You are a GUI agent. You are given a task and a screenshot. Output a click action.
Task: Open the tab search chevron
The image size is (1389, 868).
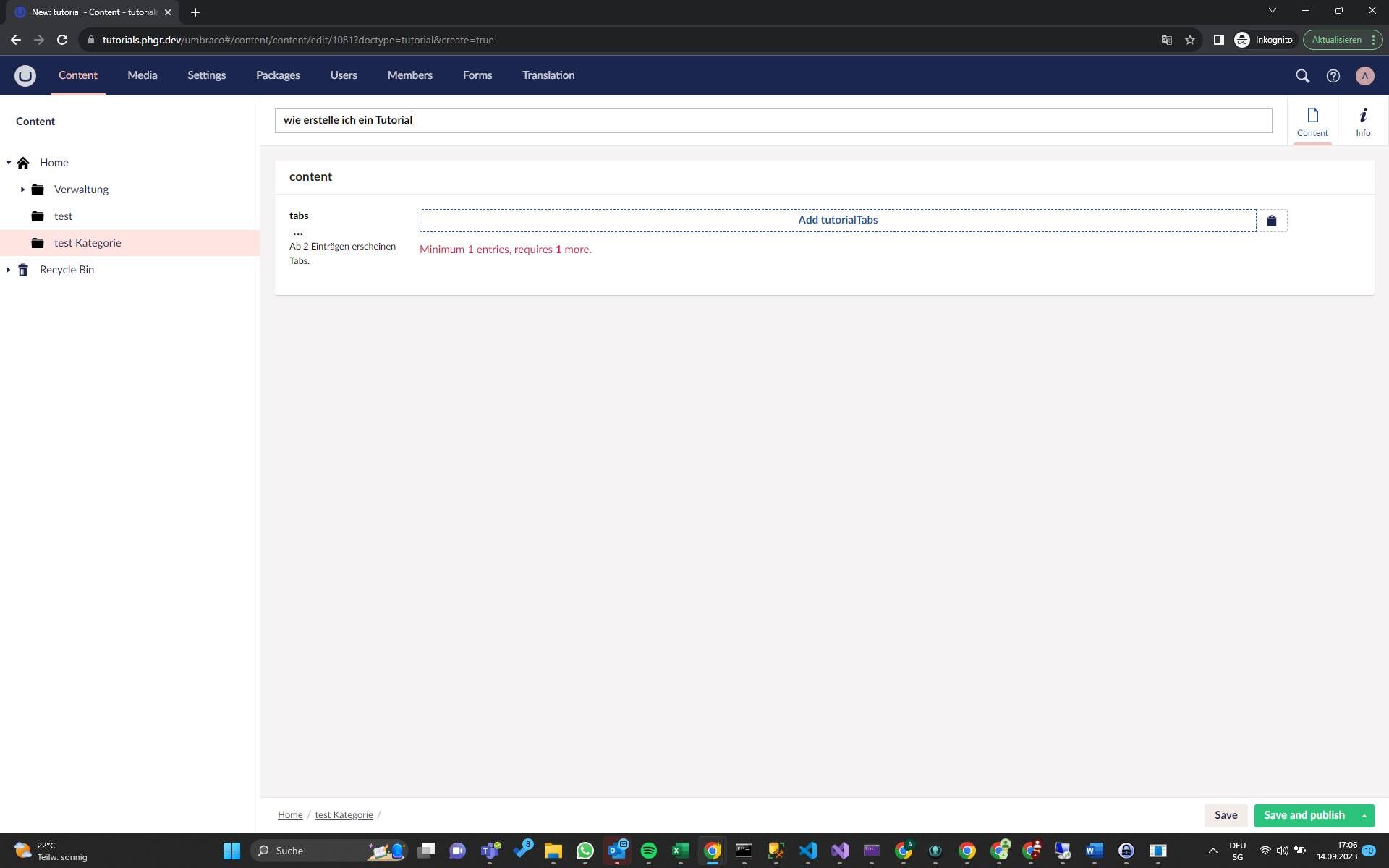tap(1272, 10)
